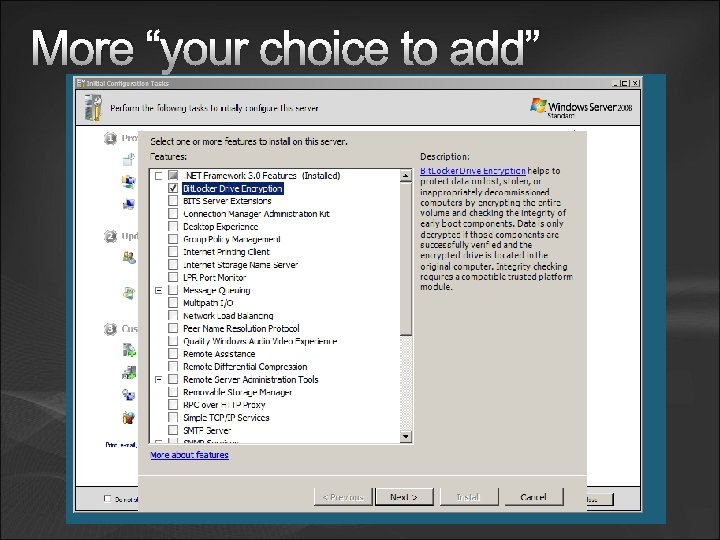Select the SMTP Server feature label
This screenshot has height=540, width=720.
(x=207, y=430)
